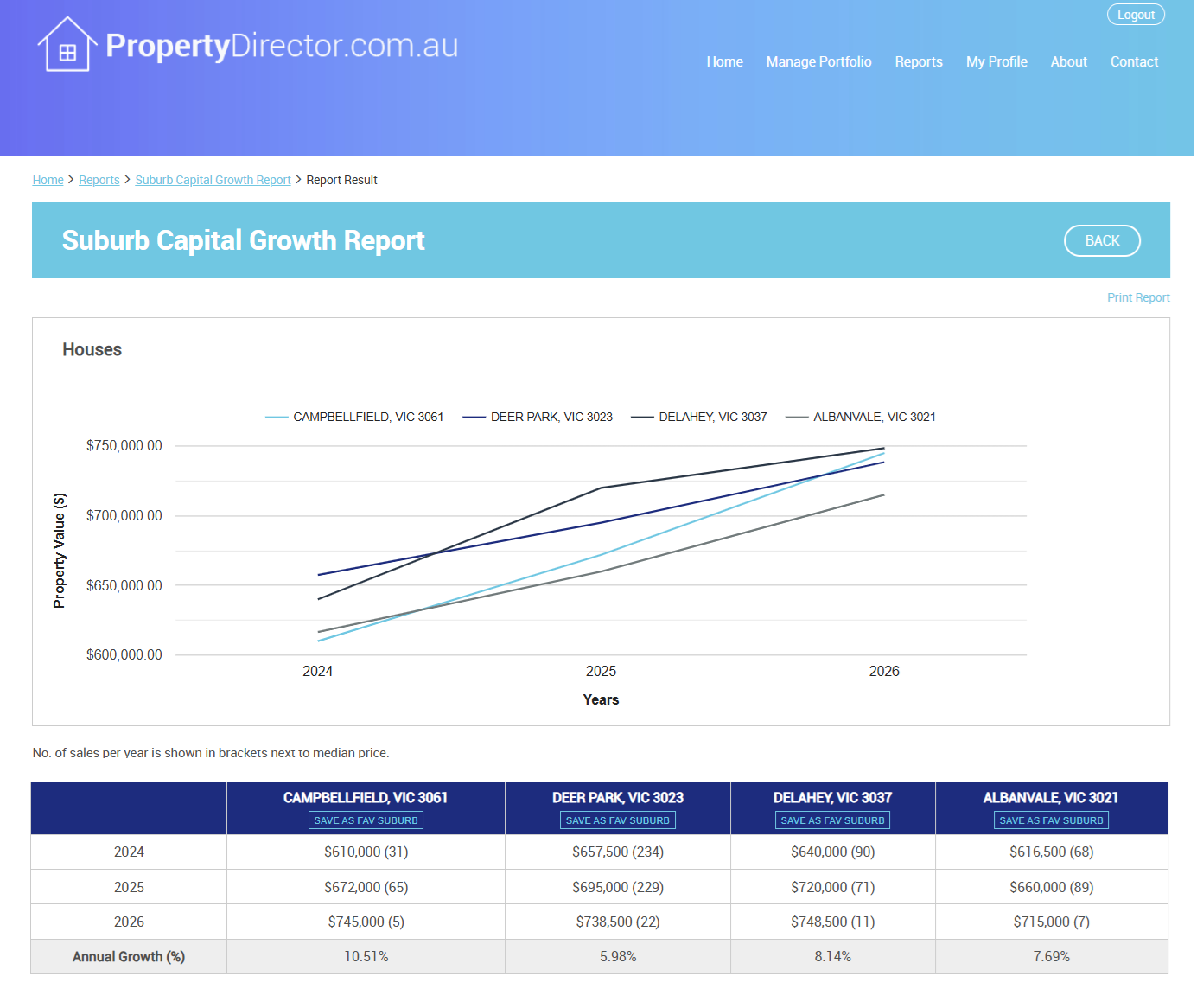The height and width of the screenshot is (1008, 1197).
Task: Toggle the Albanvale legend entry
Action: coord(861,417)
